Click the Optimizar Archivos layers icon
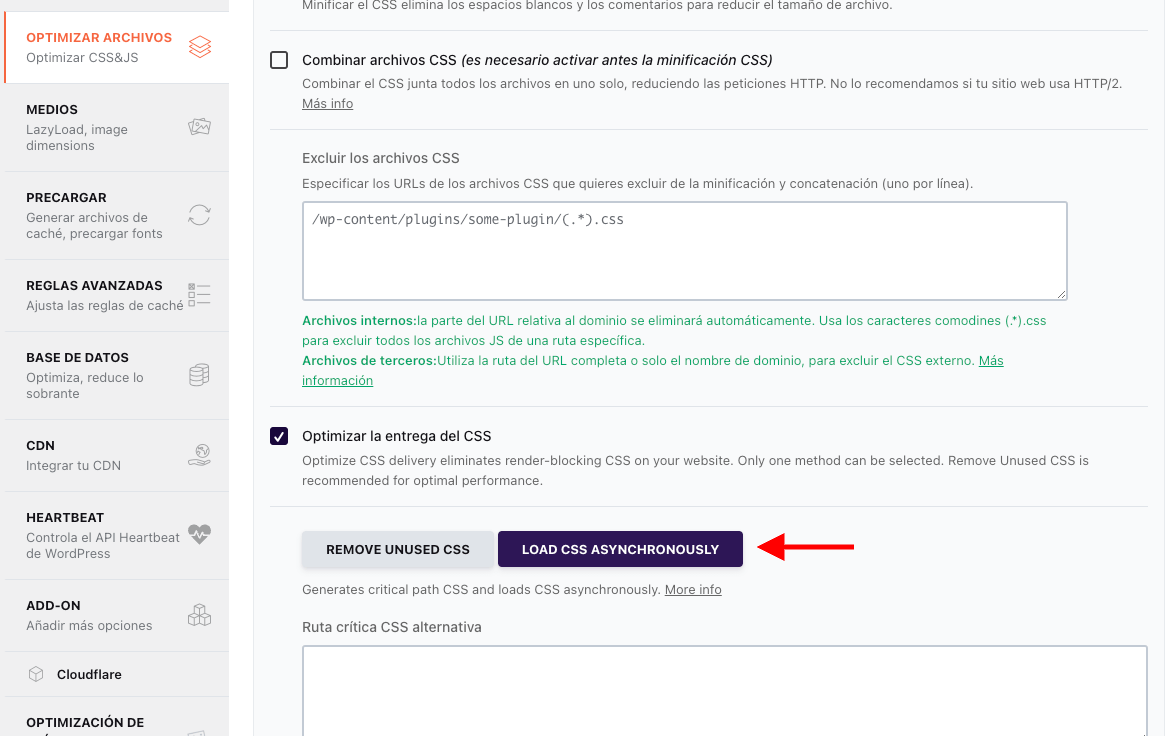The image size is (1170, 736). [200, 47]
